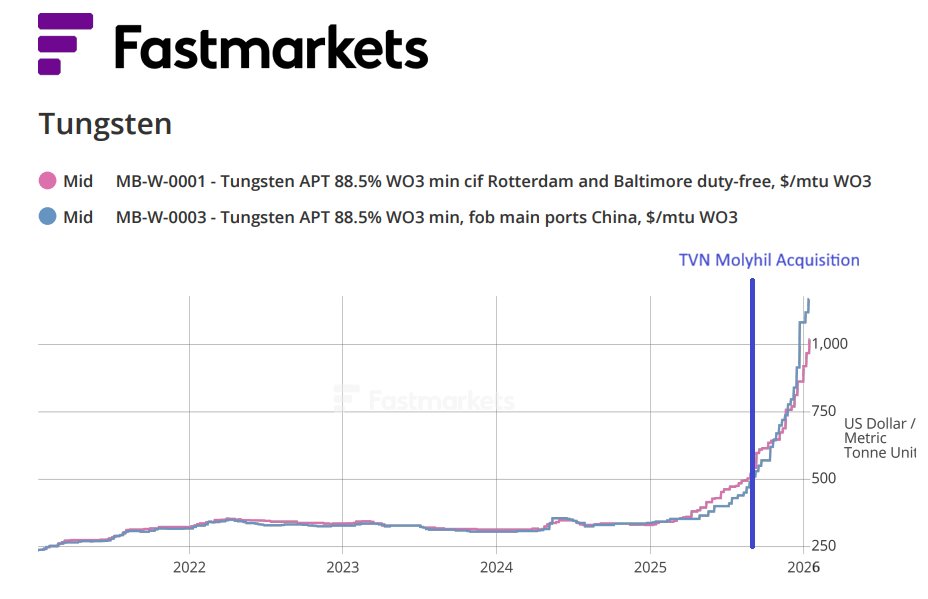Click the Fastmarkets purple logo icon

[x=65, y=44]
